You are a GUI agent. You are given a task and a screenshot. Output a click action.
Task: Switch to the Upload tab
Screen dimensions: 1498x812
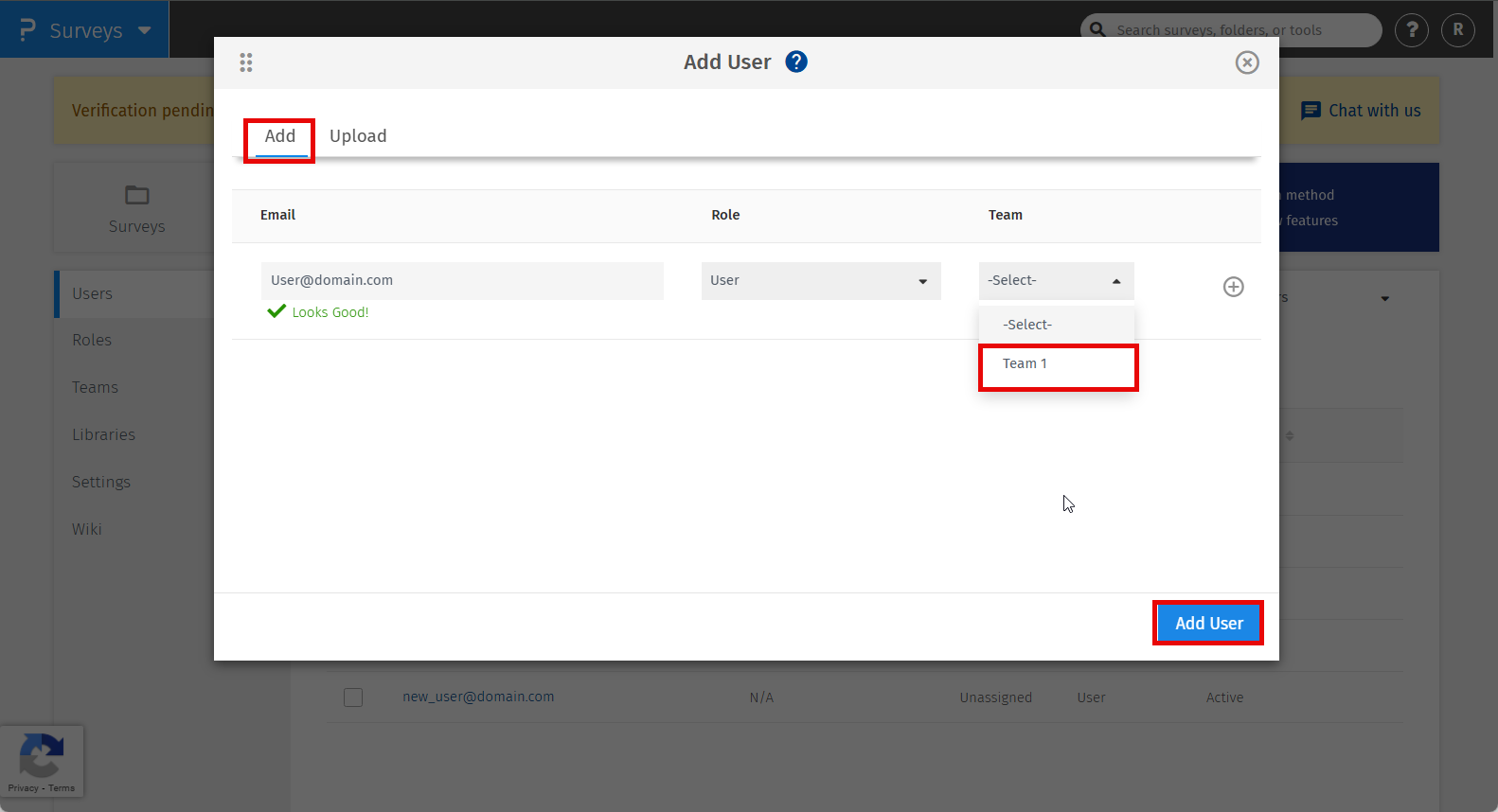click(x=358, y=136)
